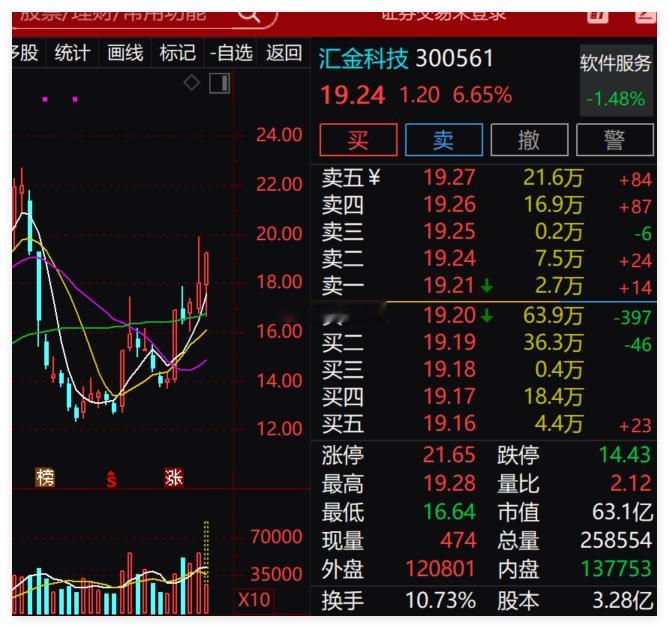Click -自选 to remove from watchlist
The width and height of the screenshot is (669, 628).
(x=231, y=53)
